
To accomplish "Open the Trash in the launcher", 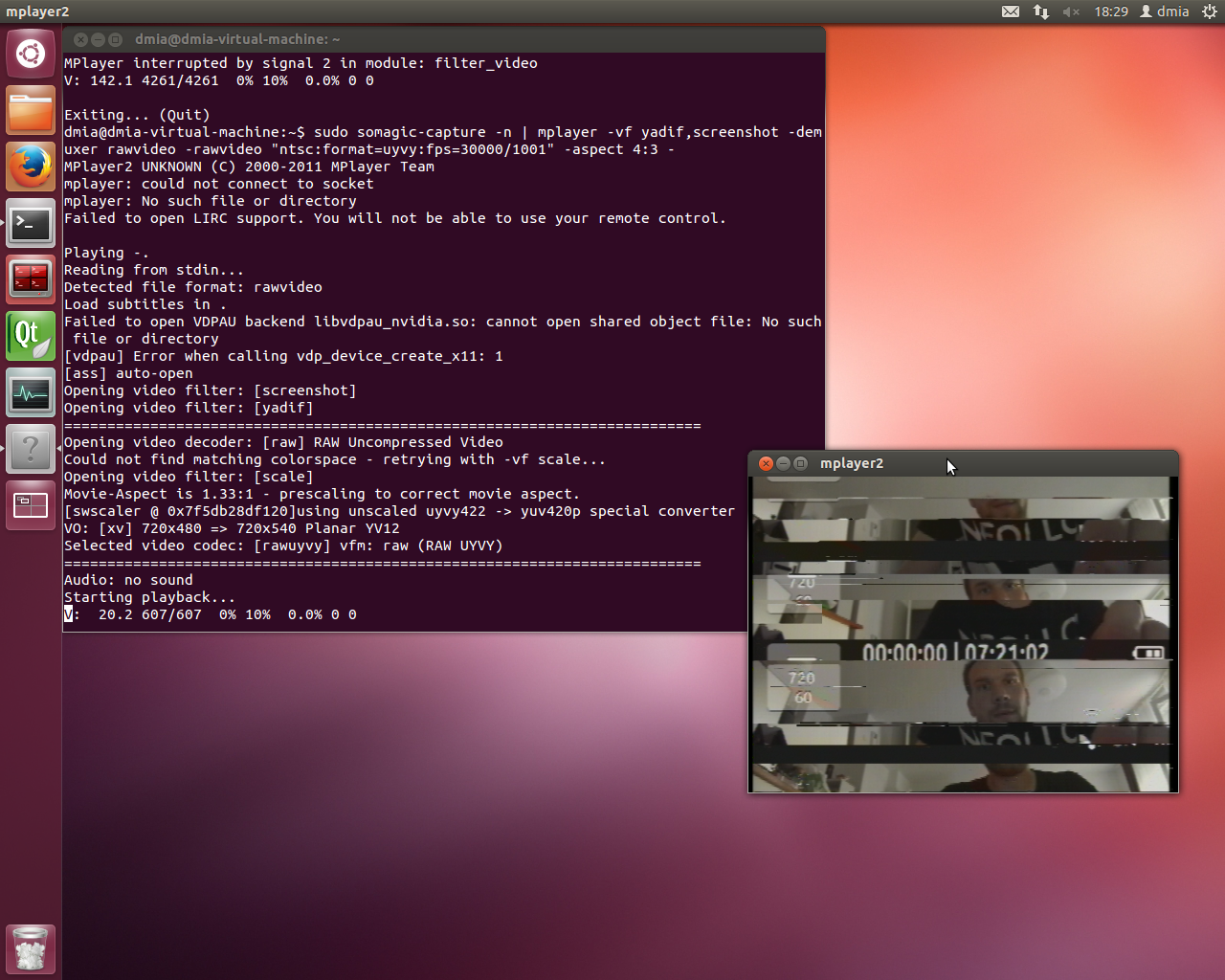I will 31,948.
